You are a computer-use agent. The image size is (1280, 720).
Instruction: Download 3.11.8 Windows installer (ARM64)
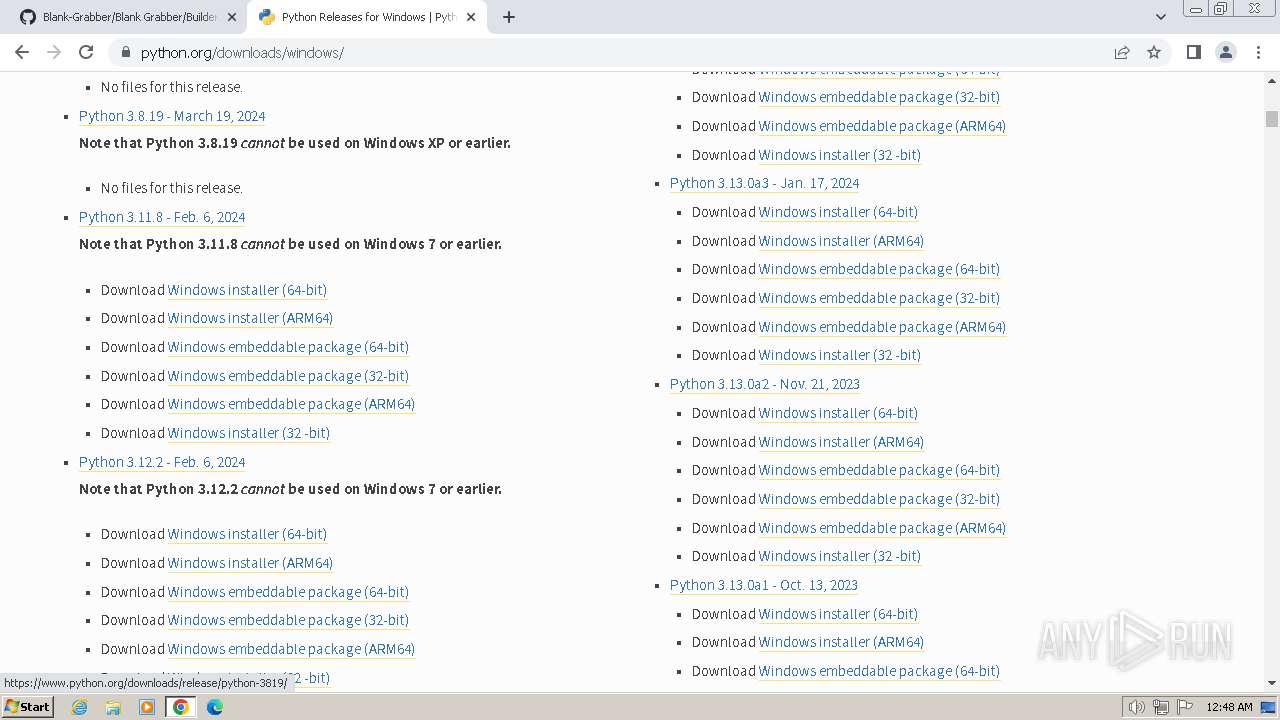coord(250,318)
